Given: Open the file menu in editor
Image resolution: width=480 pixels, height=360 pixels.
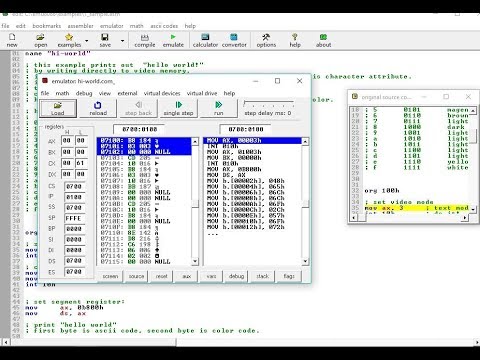Looking at the screenshot, I should coord(5,26).
